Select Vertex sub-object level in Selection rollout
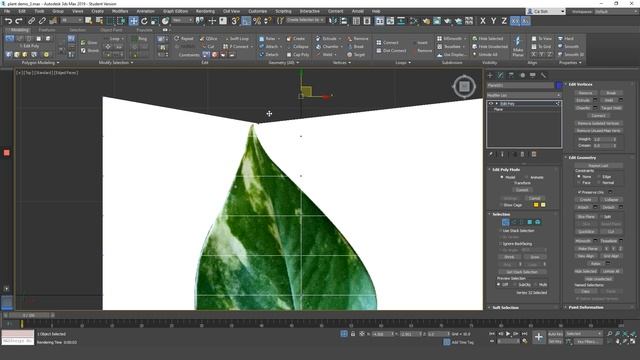The image size is (640, 360). (505, 222)
